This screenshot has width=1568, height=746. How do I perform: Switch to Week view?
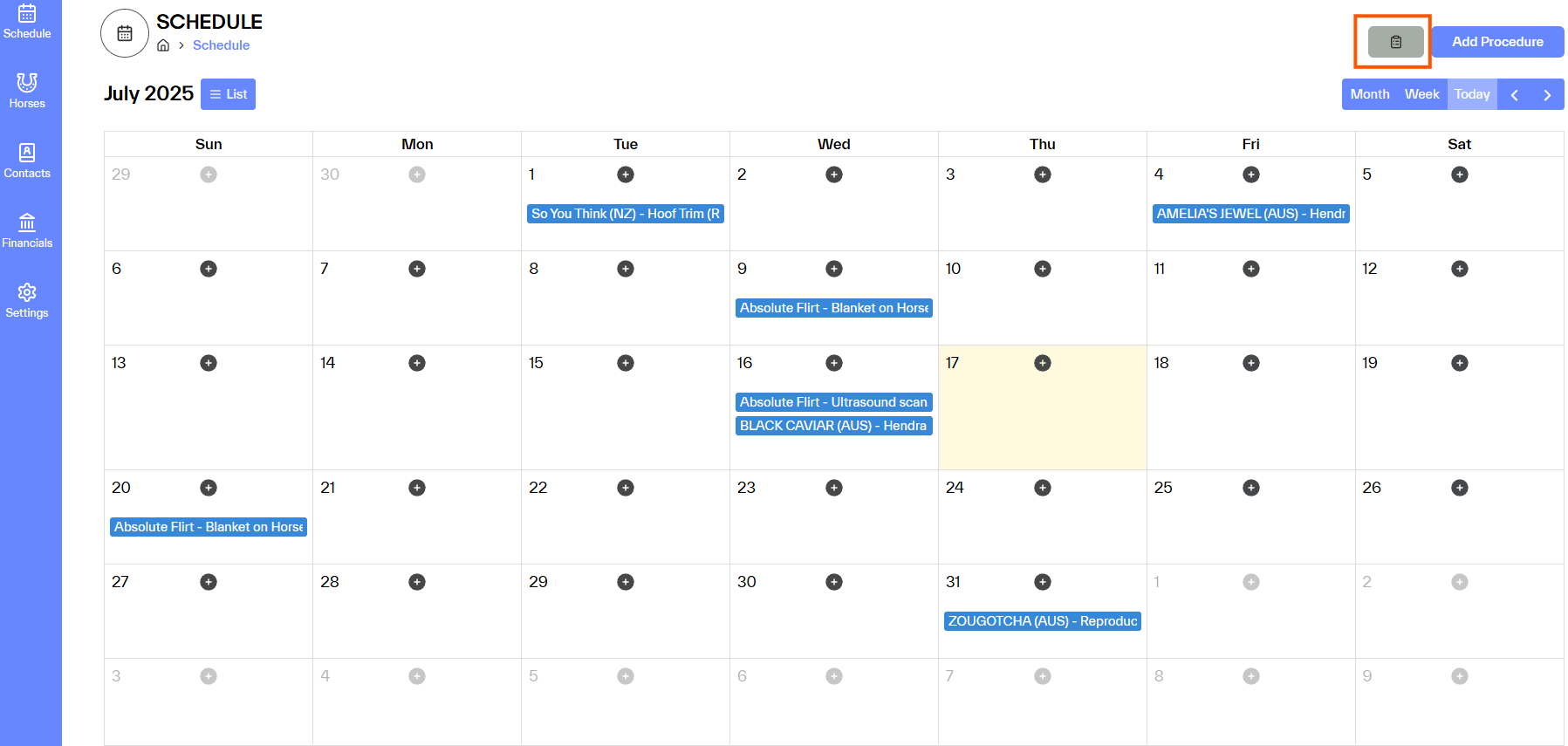1421,94
